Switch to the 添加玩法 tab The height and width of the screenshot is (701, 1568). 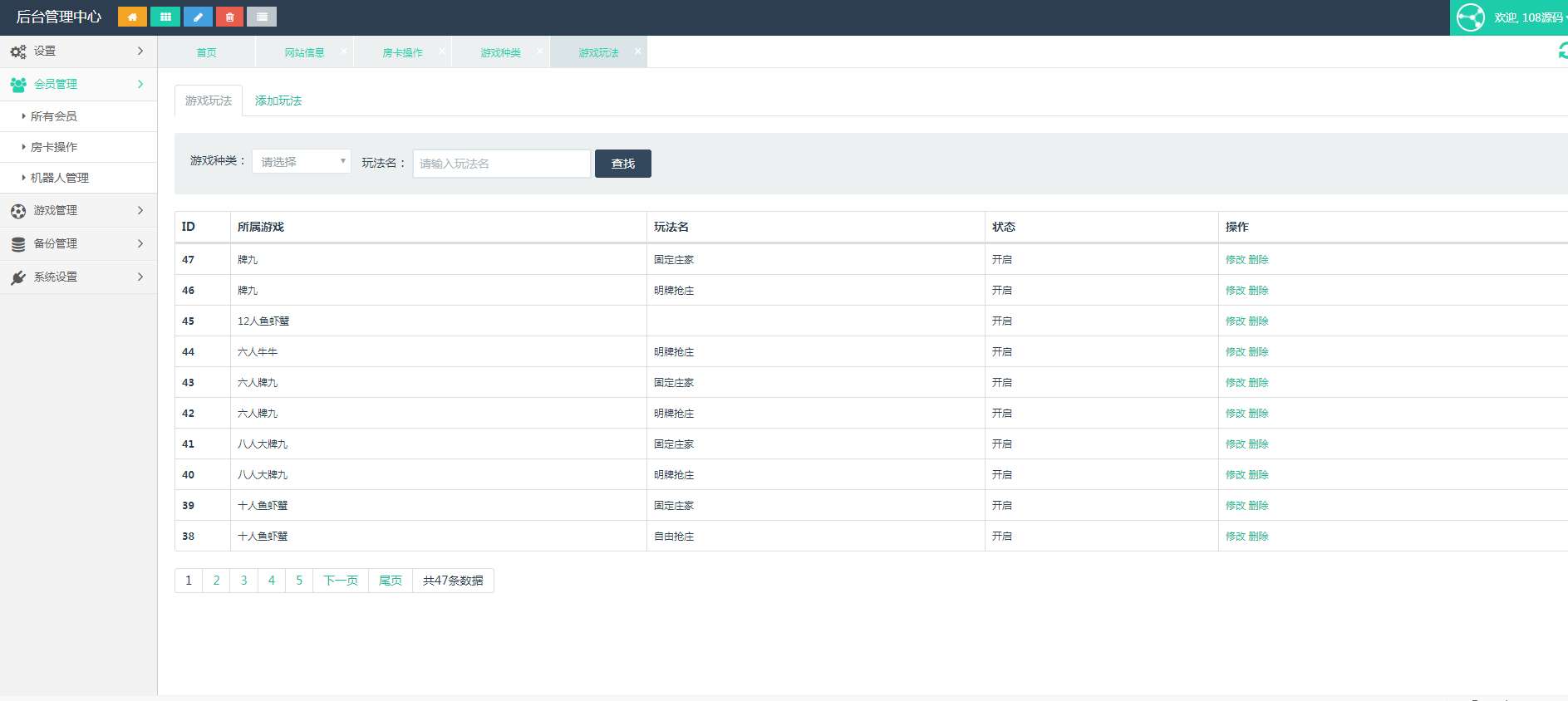(278, 100)
